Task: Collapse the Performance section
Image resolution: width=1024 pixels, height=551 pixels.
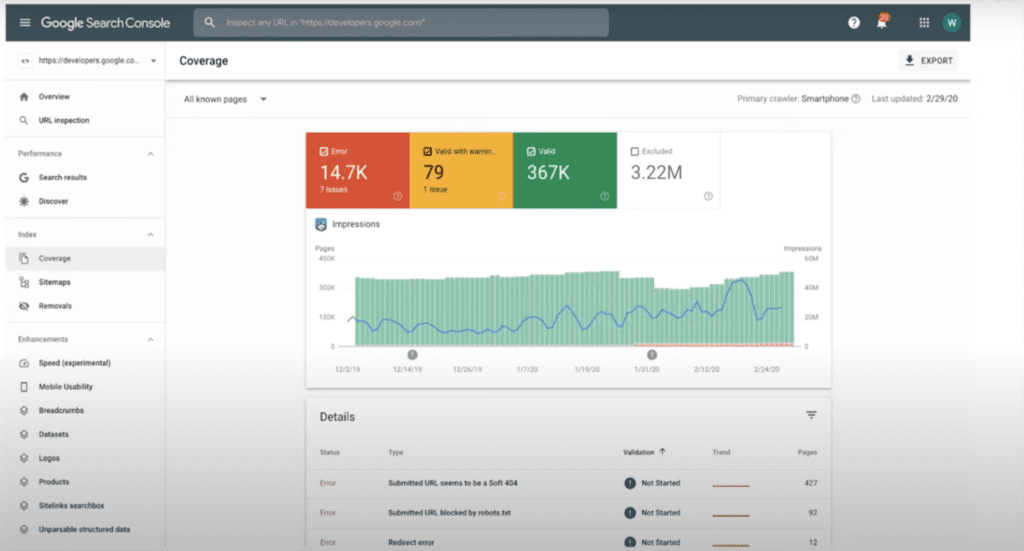Action: [x=150, y=154]
